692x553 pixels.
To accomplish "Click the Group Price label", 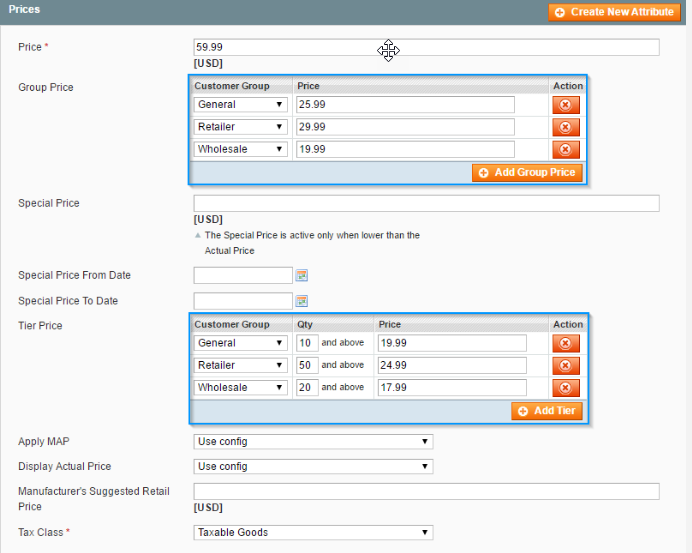I will click(46, 87).
